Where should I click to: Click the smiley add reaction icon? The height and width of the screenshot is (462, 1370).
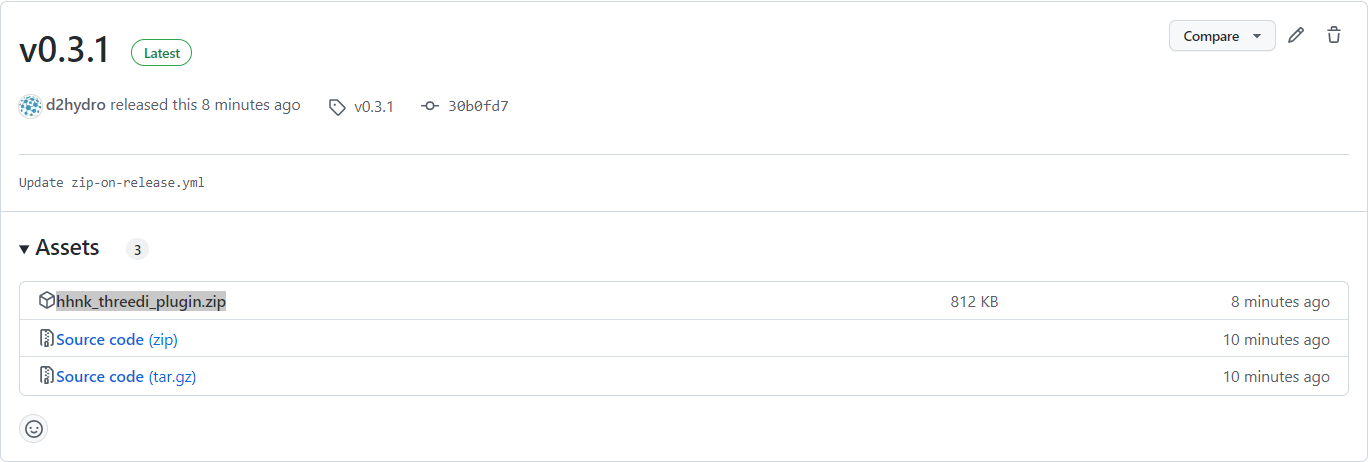point(33,429)
